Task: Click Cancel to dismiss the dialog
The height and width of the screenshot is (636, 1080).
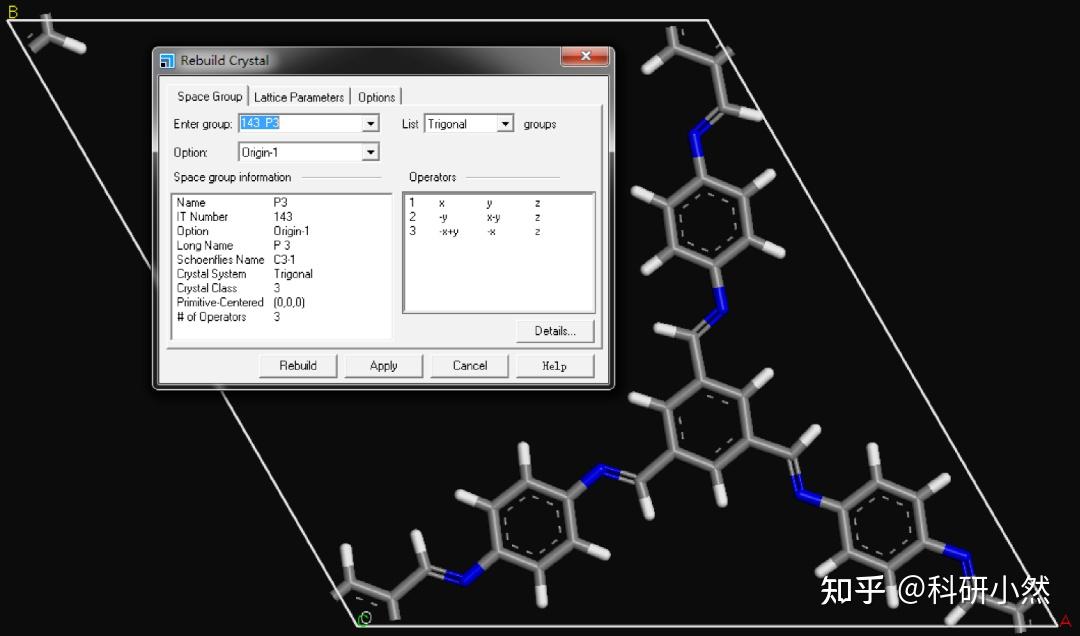Action: 469,365
